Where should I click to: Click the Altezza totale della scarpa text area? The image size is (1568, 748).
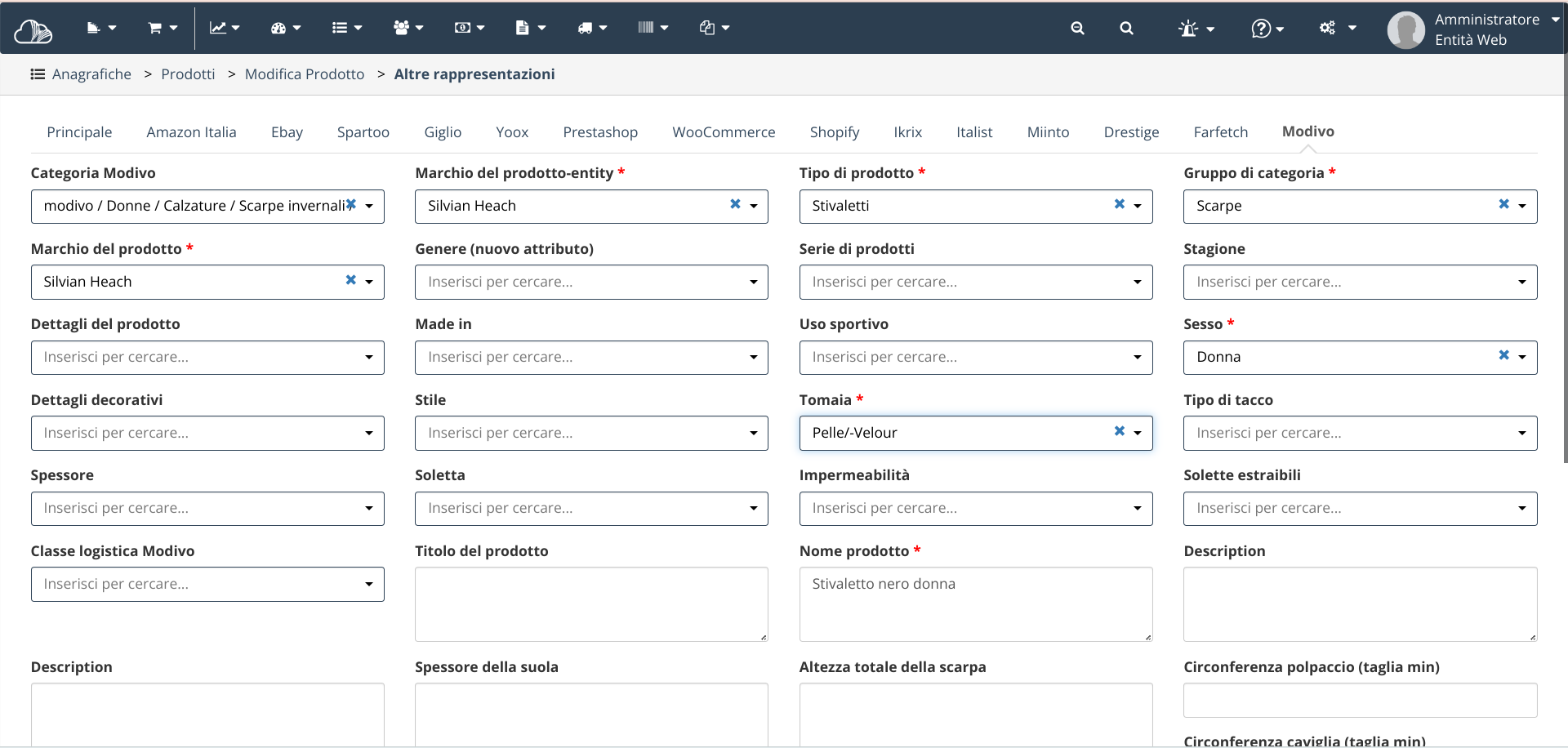(976, 715)
